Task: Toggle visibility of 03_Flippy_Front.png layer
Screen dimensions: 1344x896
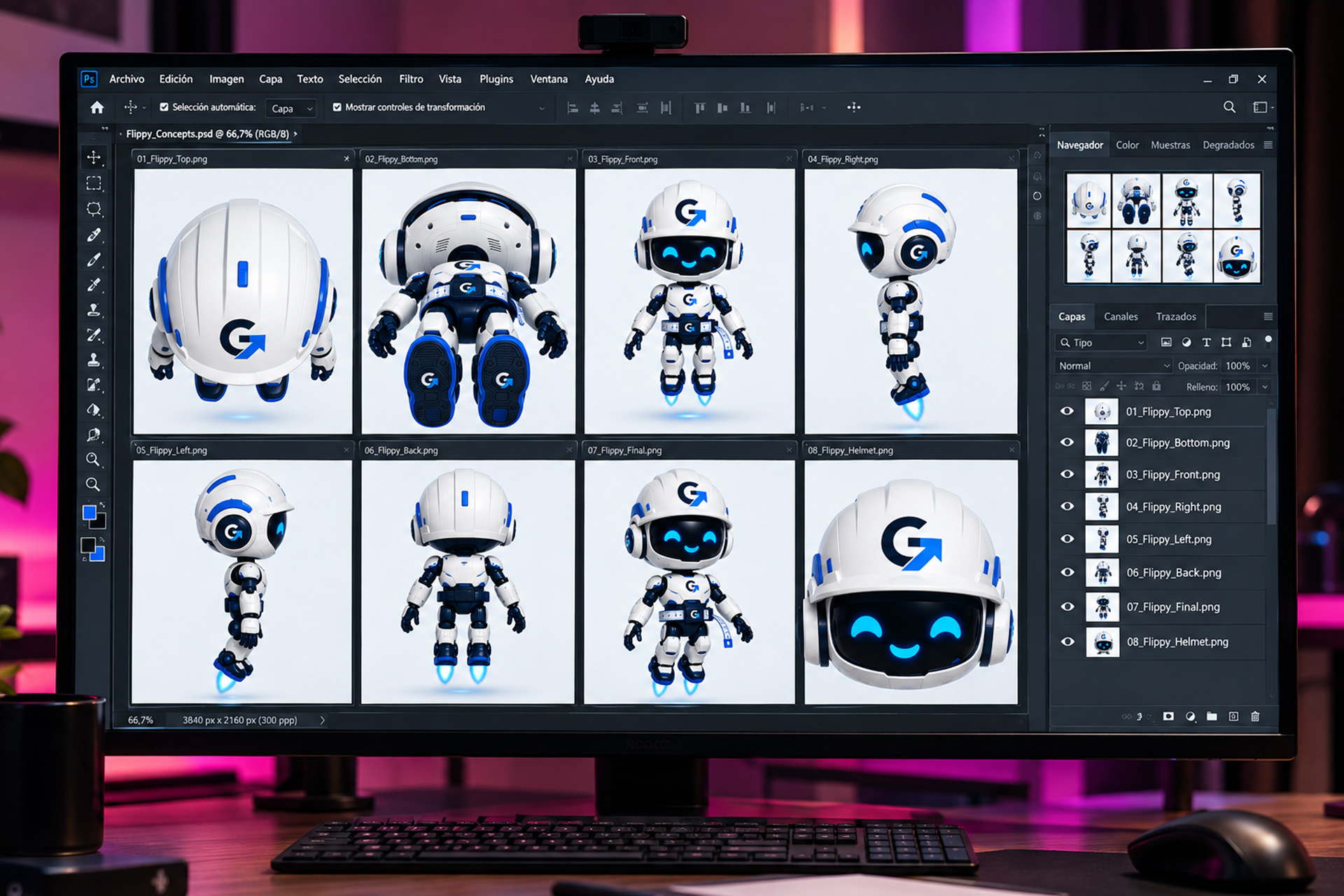Action: 1067,474
